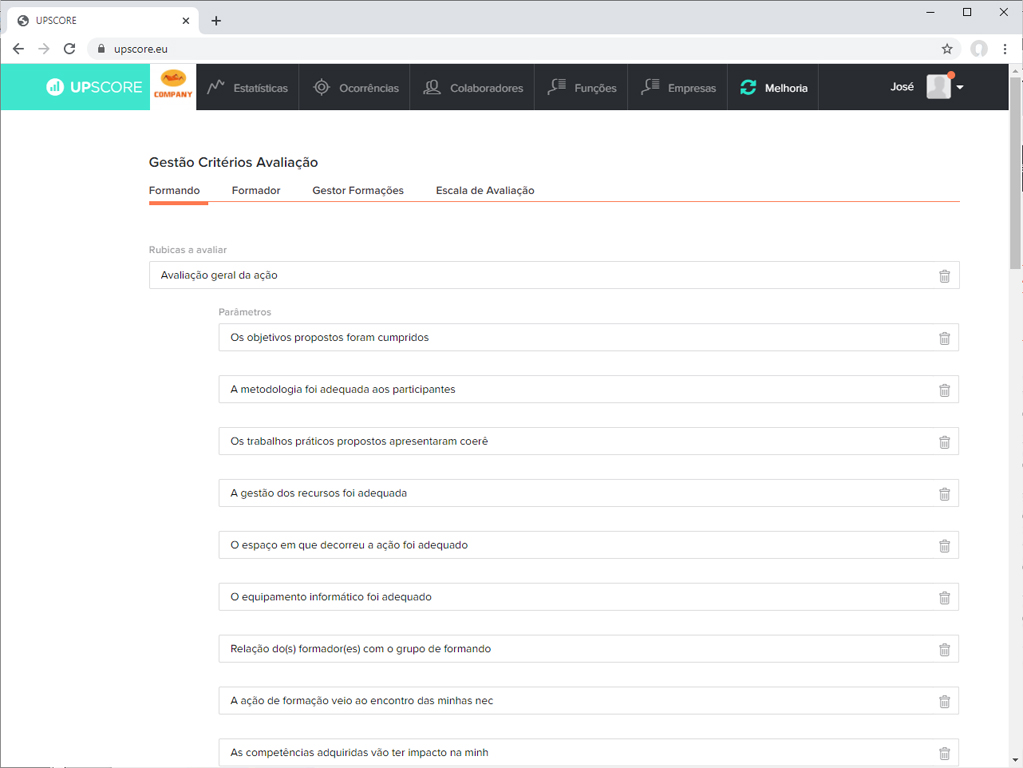Click the user name José
This screenshot has height=768, width=1023.
tap(902, 87)
